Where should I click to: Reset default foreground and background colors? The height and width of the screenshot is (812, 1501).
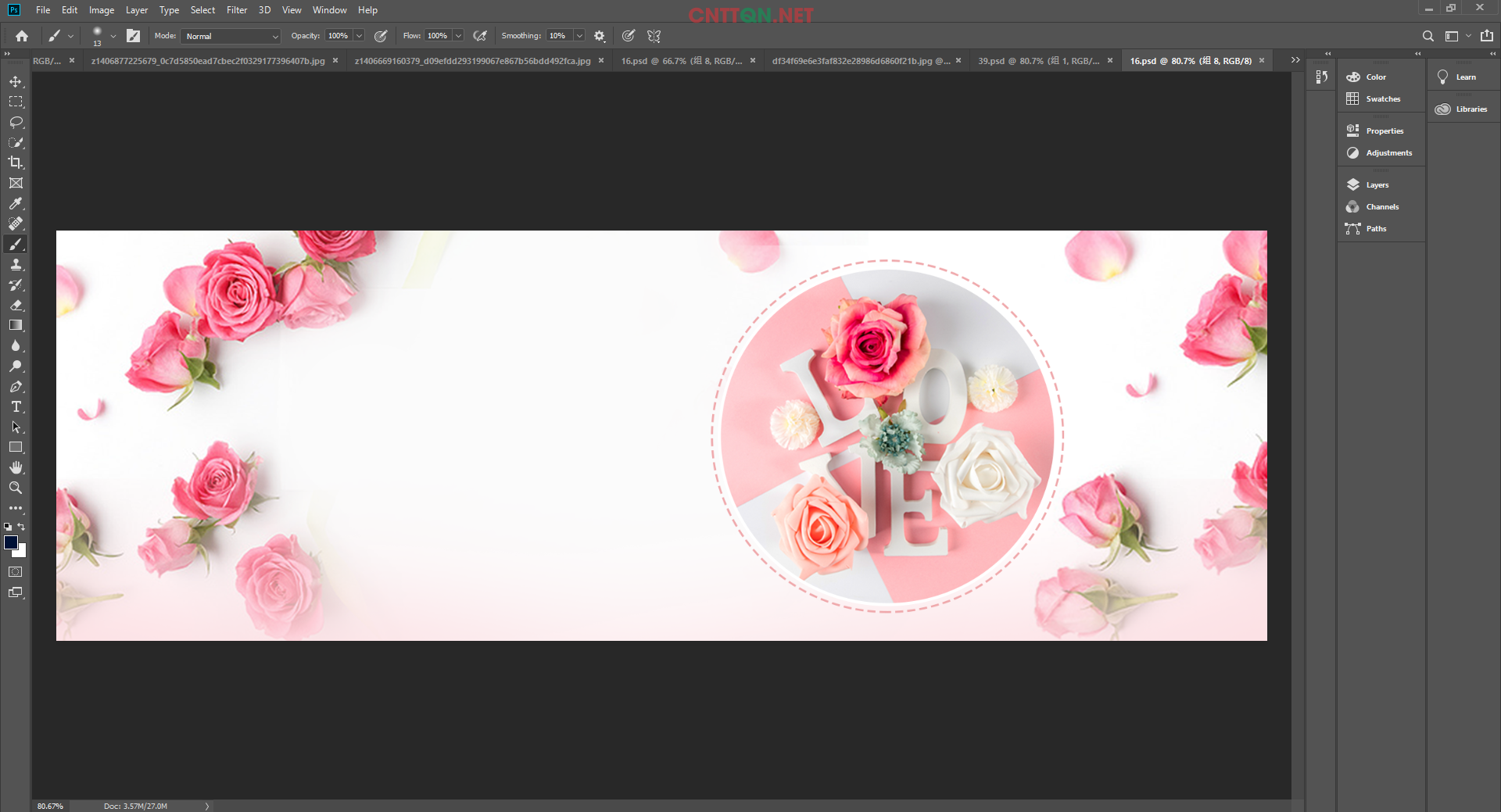[8, 527]
